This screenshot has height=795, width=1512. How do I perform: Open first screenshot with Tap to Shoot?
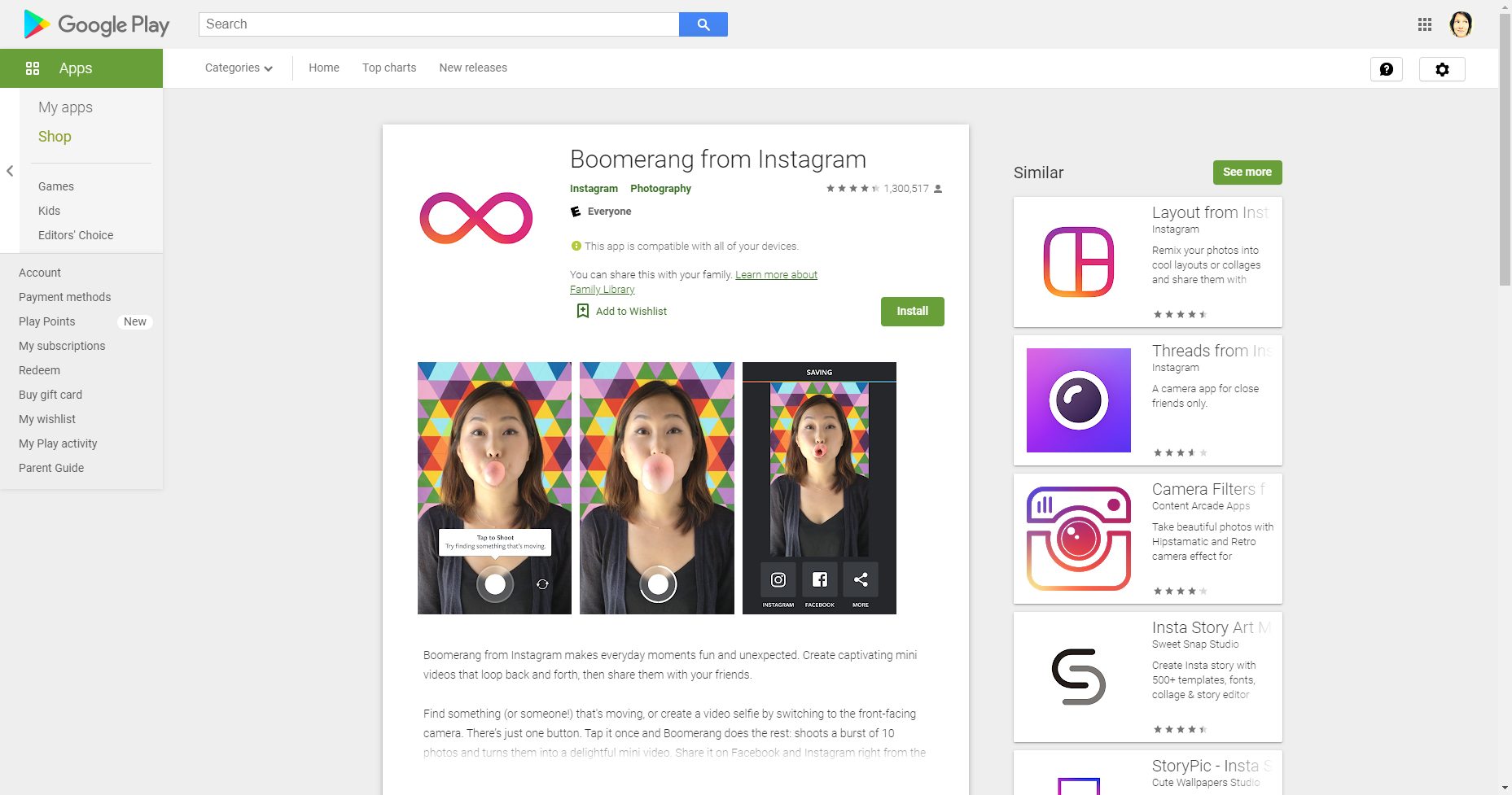click(x=494, y=488)
